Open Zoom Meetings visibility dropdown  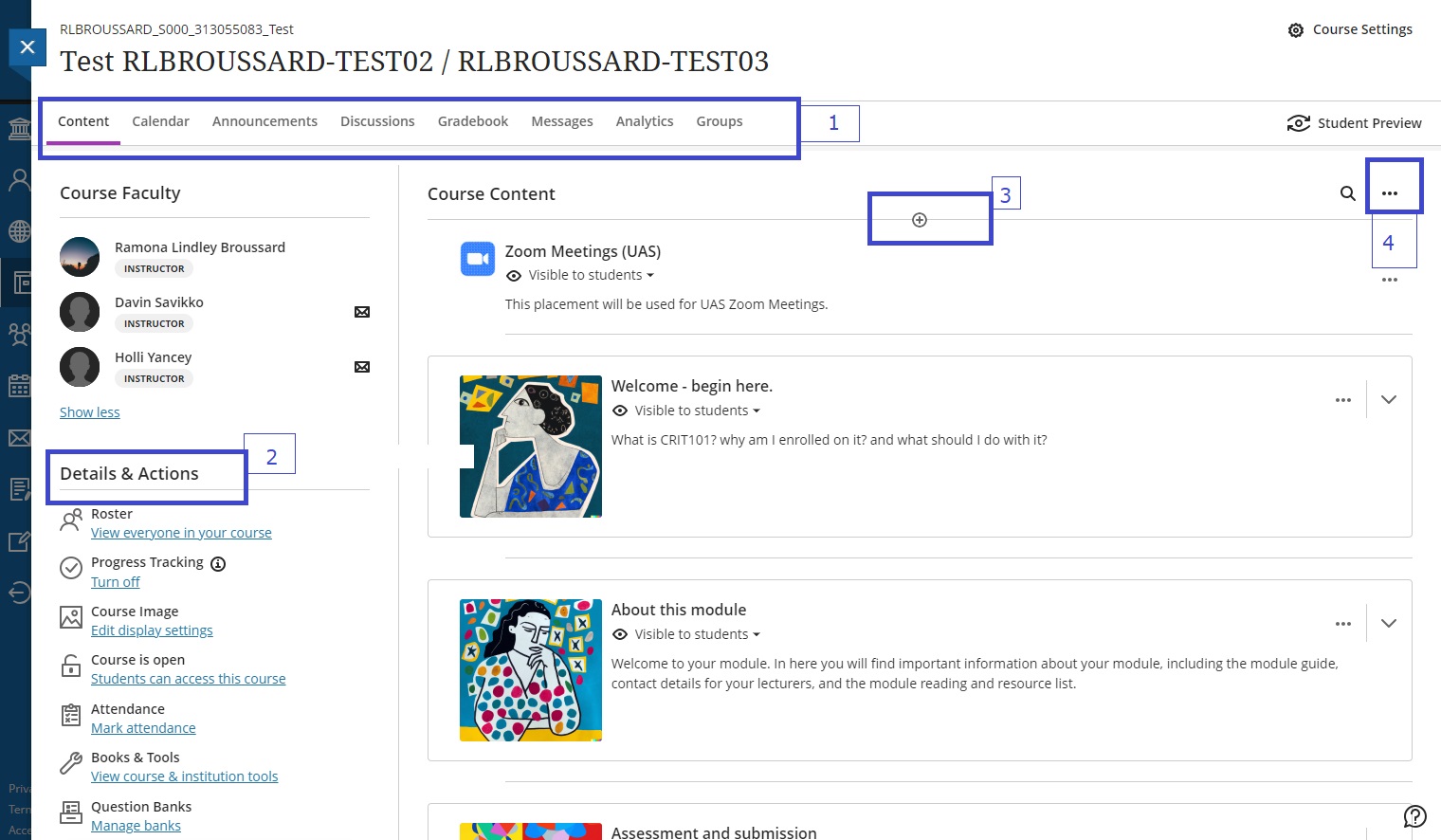tap(591, 276)
